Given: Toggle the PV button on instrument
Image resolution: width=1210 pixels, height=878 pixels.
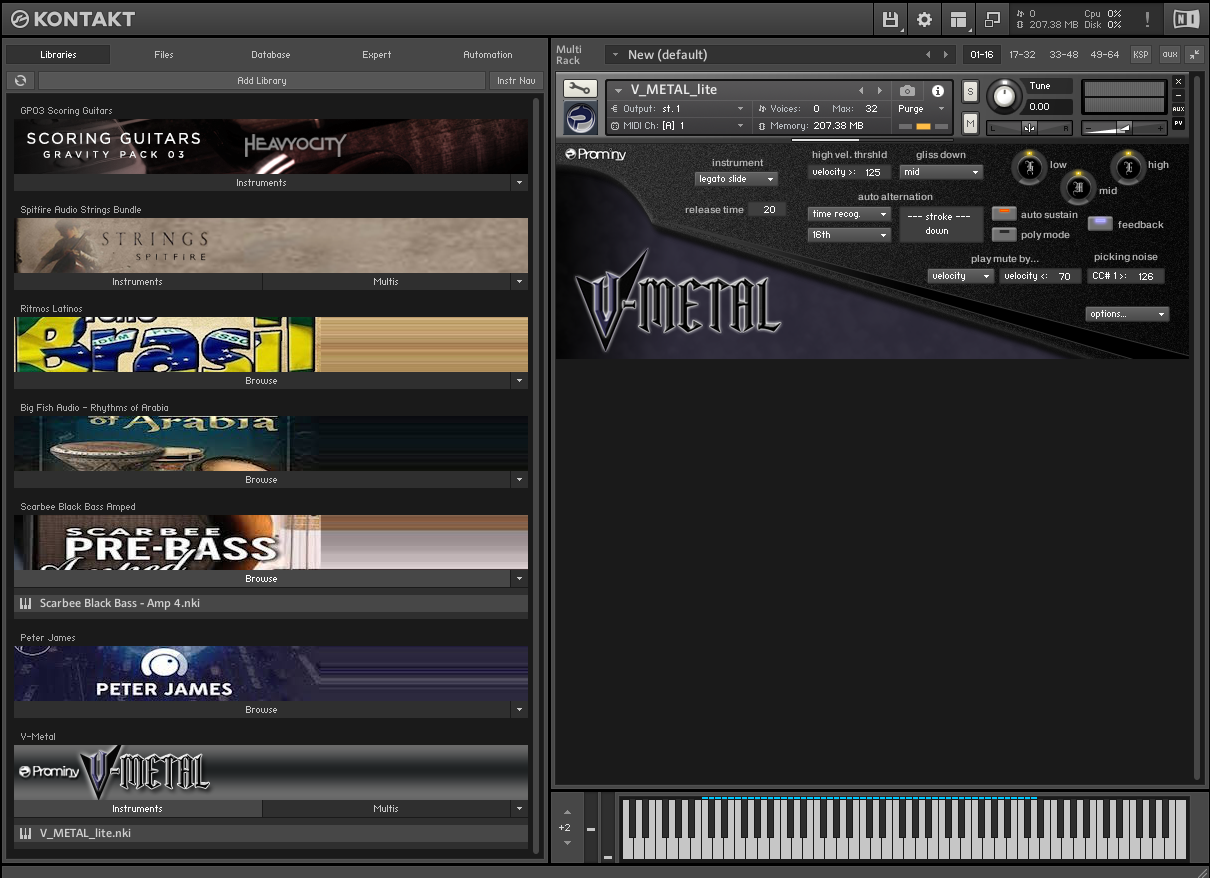Looking at the screenshot, I should 1178,123.
